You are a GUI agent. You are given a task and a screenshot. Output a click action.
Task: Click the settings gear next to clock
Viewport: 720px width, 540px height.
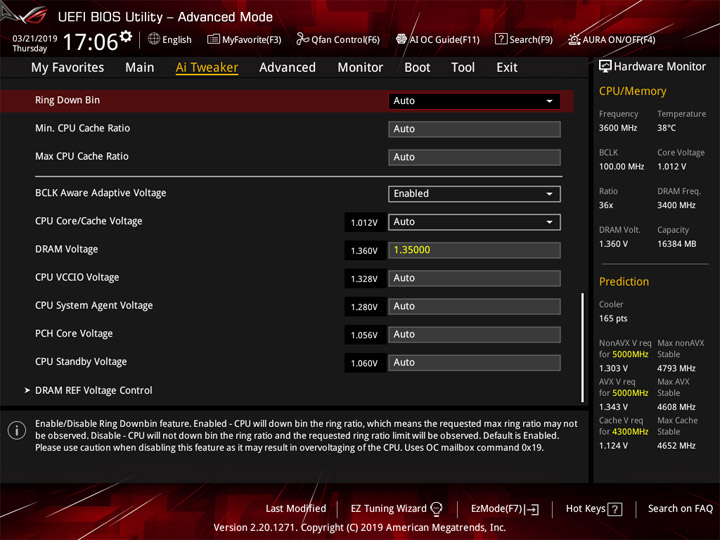(x=125, y=37)
